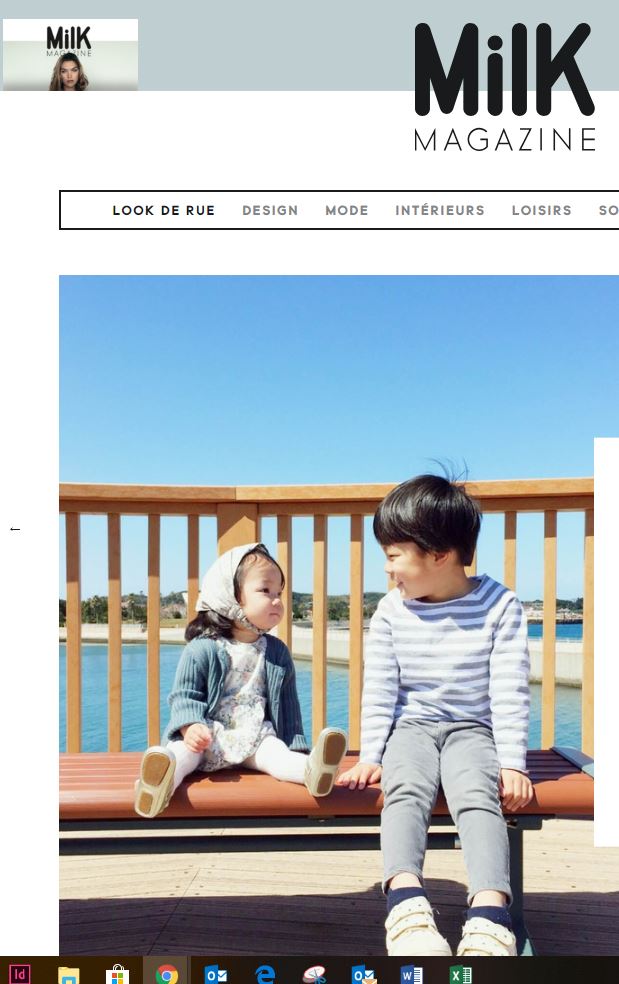The width and height of the screenshot is (619, 984).
Task: Open Adobe InDesign from the taskbar
Action: [x=19, y=974]
